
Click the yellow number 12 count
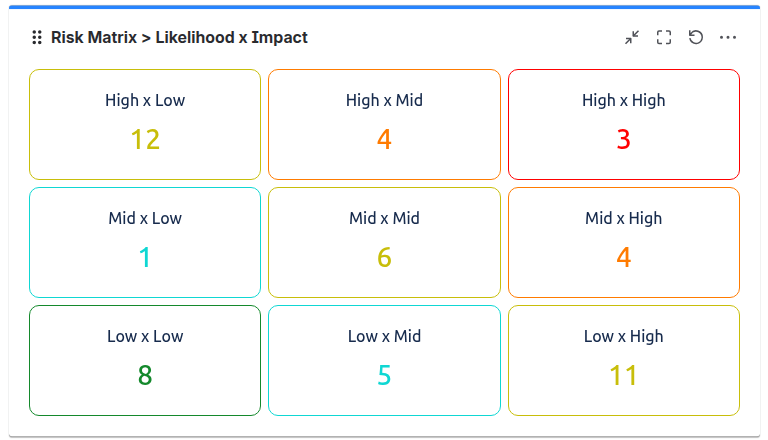(x=145, y=140)
